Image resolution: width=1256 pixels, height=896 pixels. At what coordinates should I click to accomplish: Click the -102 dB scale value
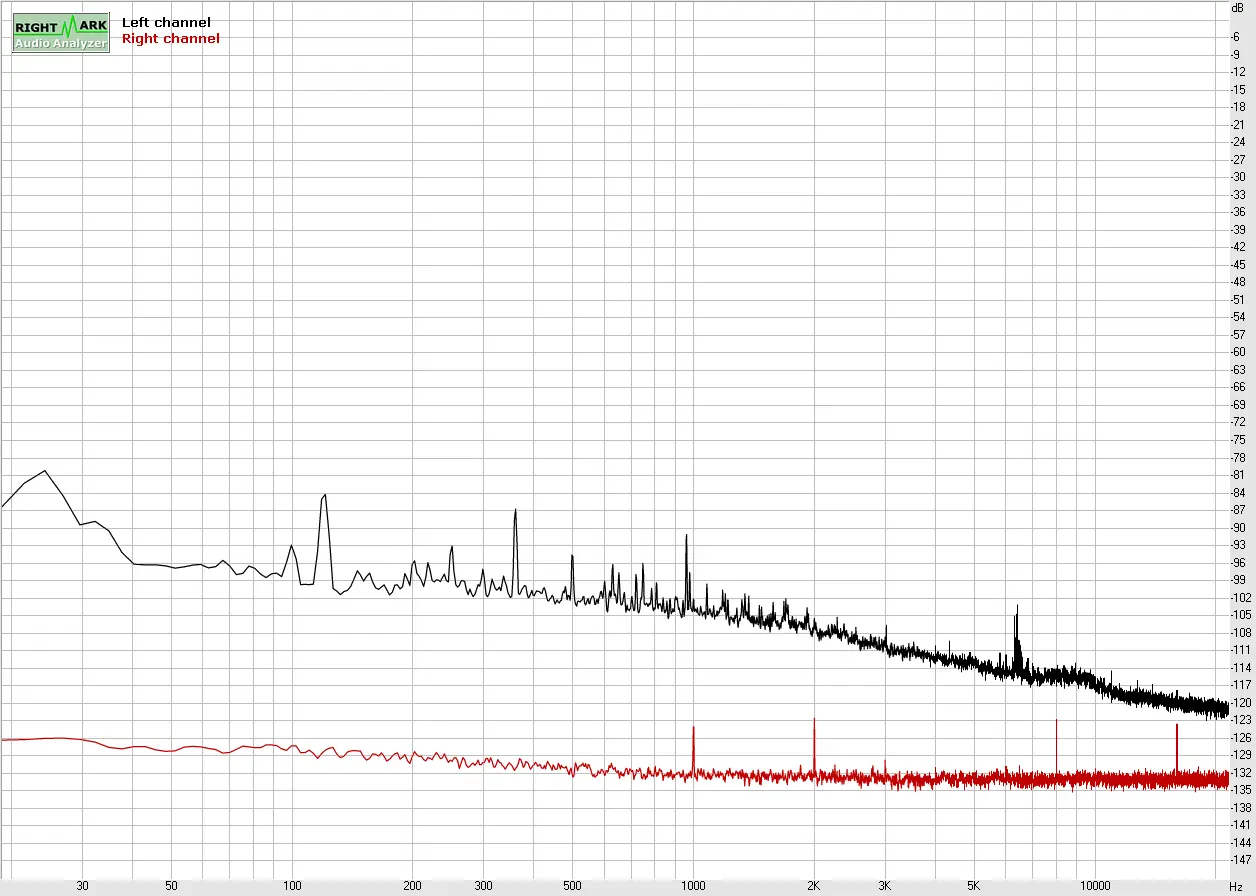point(1241,598)
